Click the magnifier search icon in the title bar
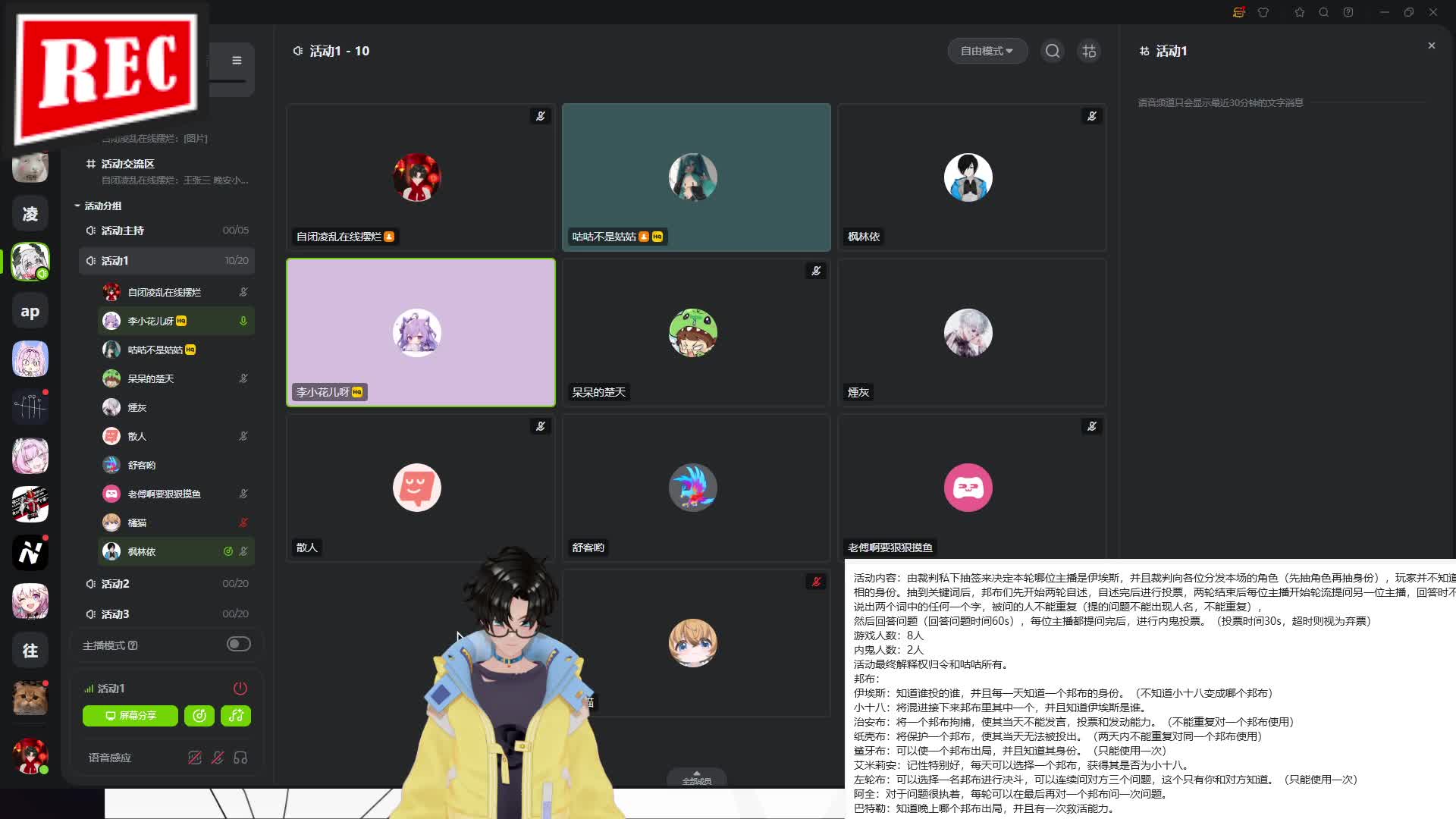 pyautogui.click(x=1323, y=12)
